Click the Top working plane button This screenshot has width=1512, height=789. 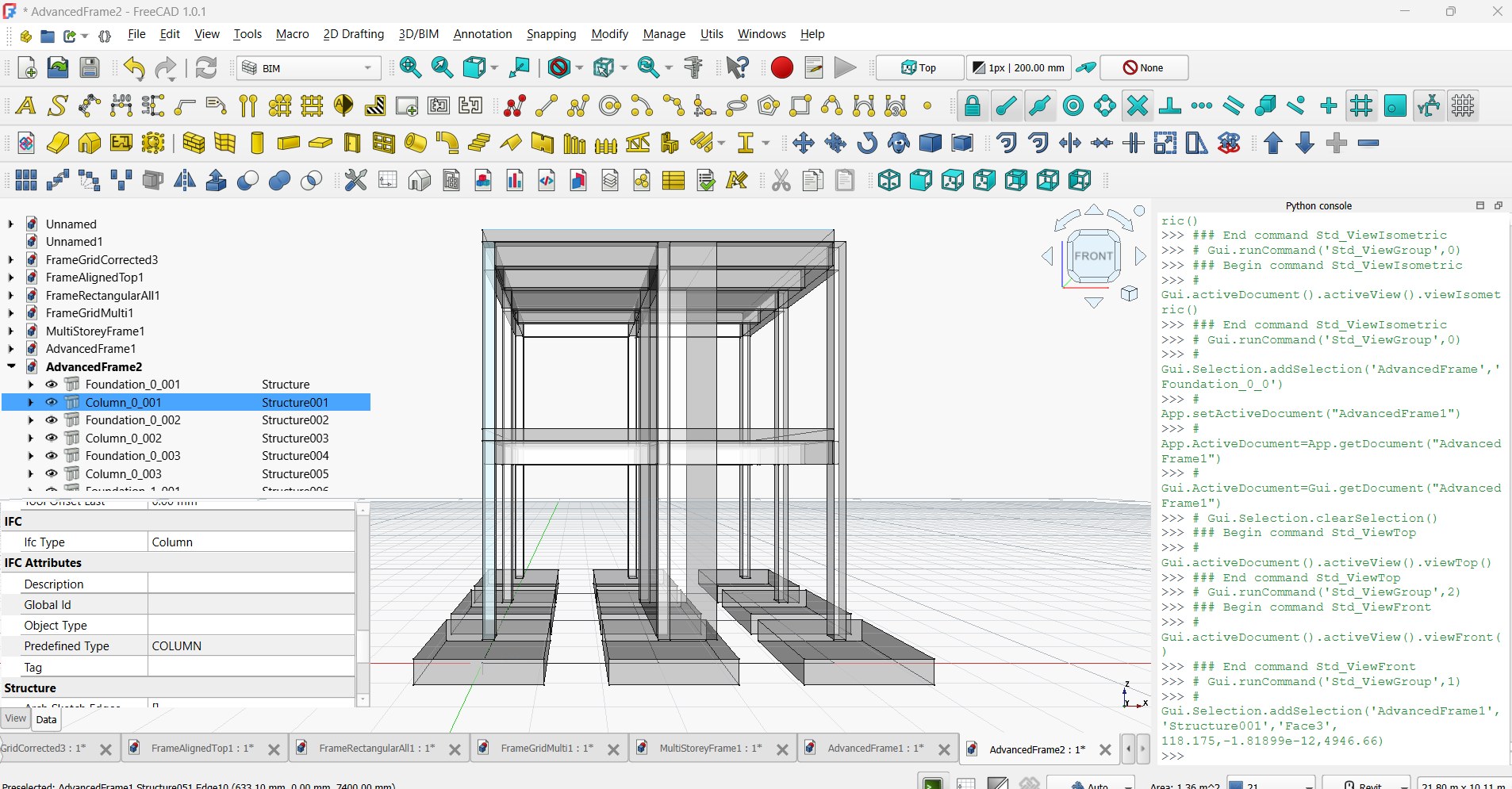tap(920, 68)
